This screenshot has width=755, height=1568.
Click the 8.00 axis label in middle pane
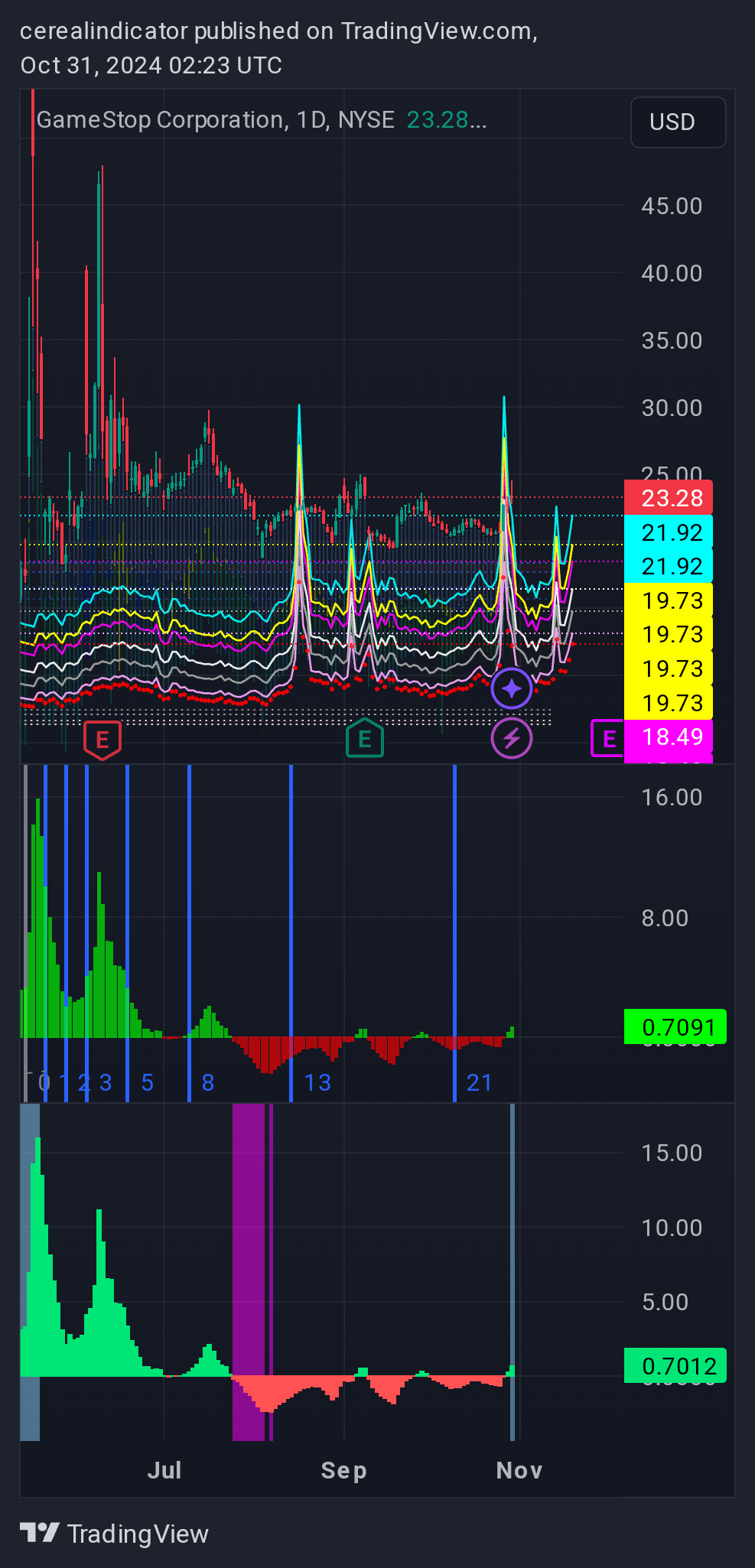665,918
